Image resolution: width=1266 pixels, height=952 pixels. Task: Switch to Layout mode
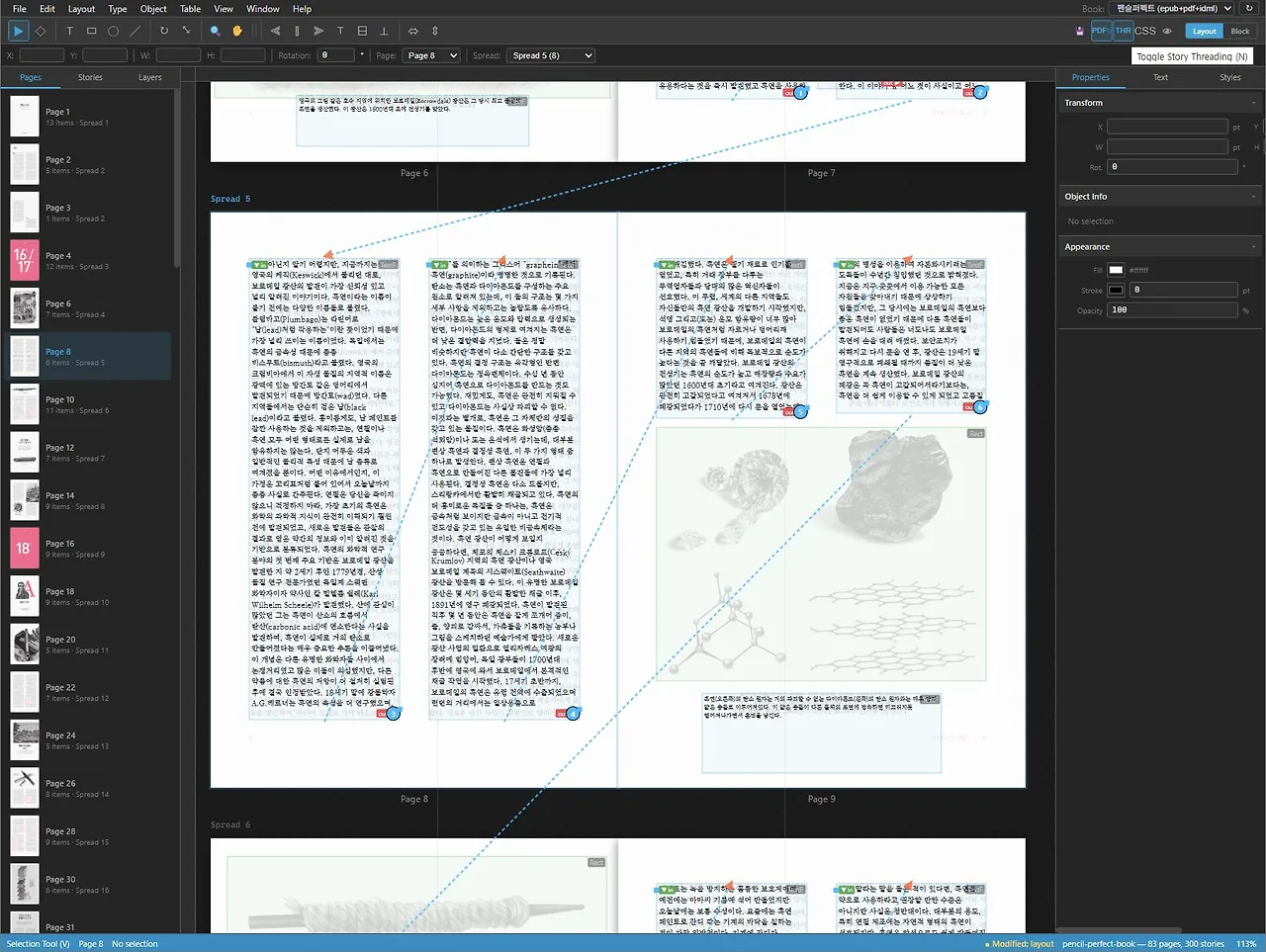click(1205, 31)
